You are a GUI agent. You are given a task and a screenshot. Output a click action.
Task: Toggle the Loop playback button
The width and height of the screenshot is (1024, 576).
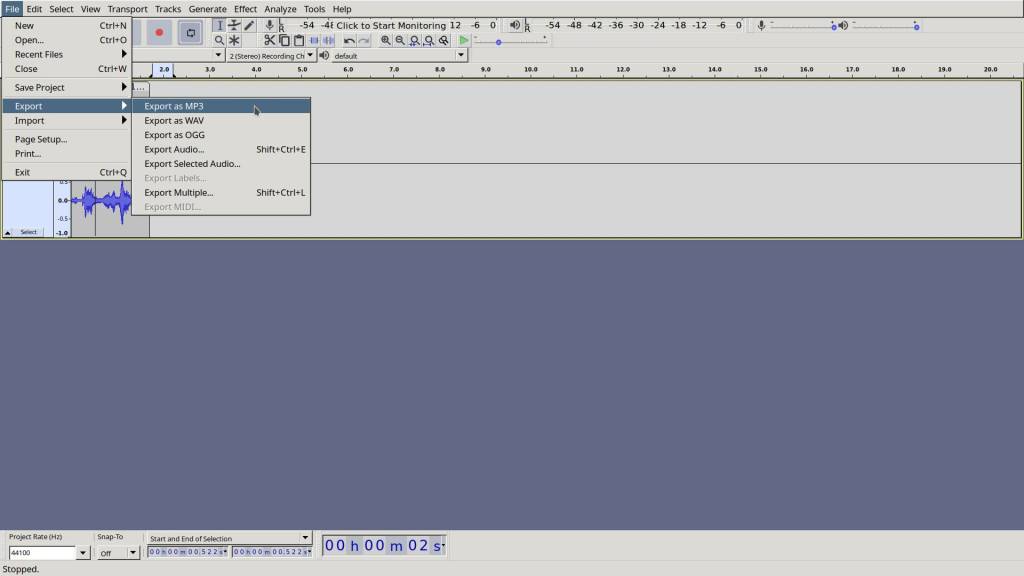[190, 33]
